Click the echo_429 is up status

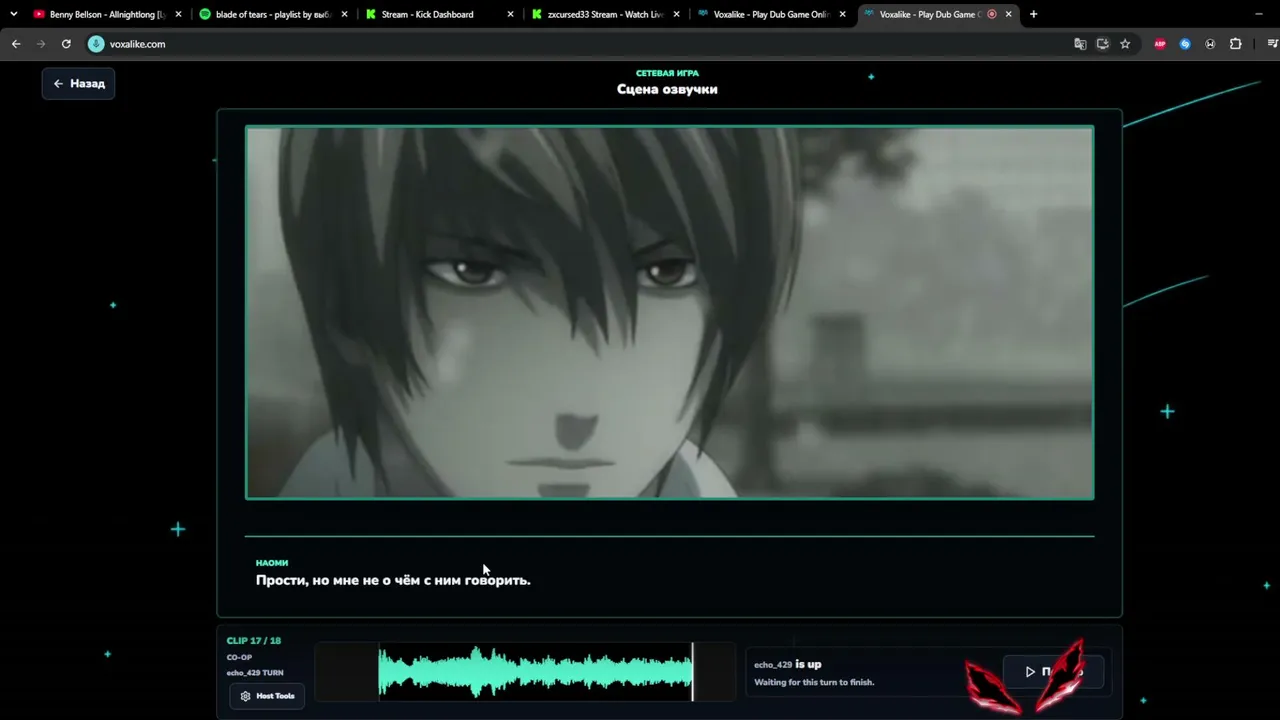pos(788,665)
